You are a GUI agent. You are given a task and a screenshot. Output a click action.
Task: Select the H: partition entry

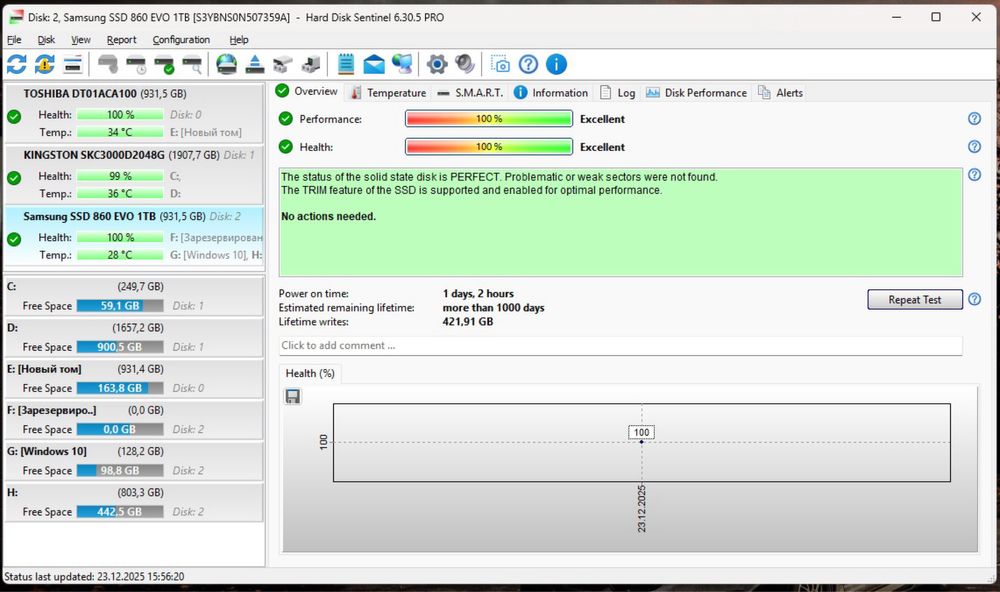tap(135, 501)
